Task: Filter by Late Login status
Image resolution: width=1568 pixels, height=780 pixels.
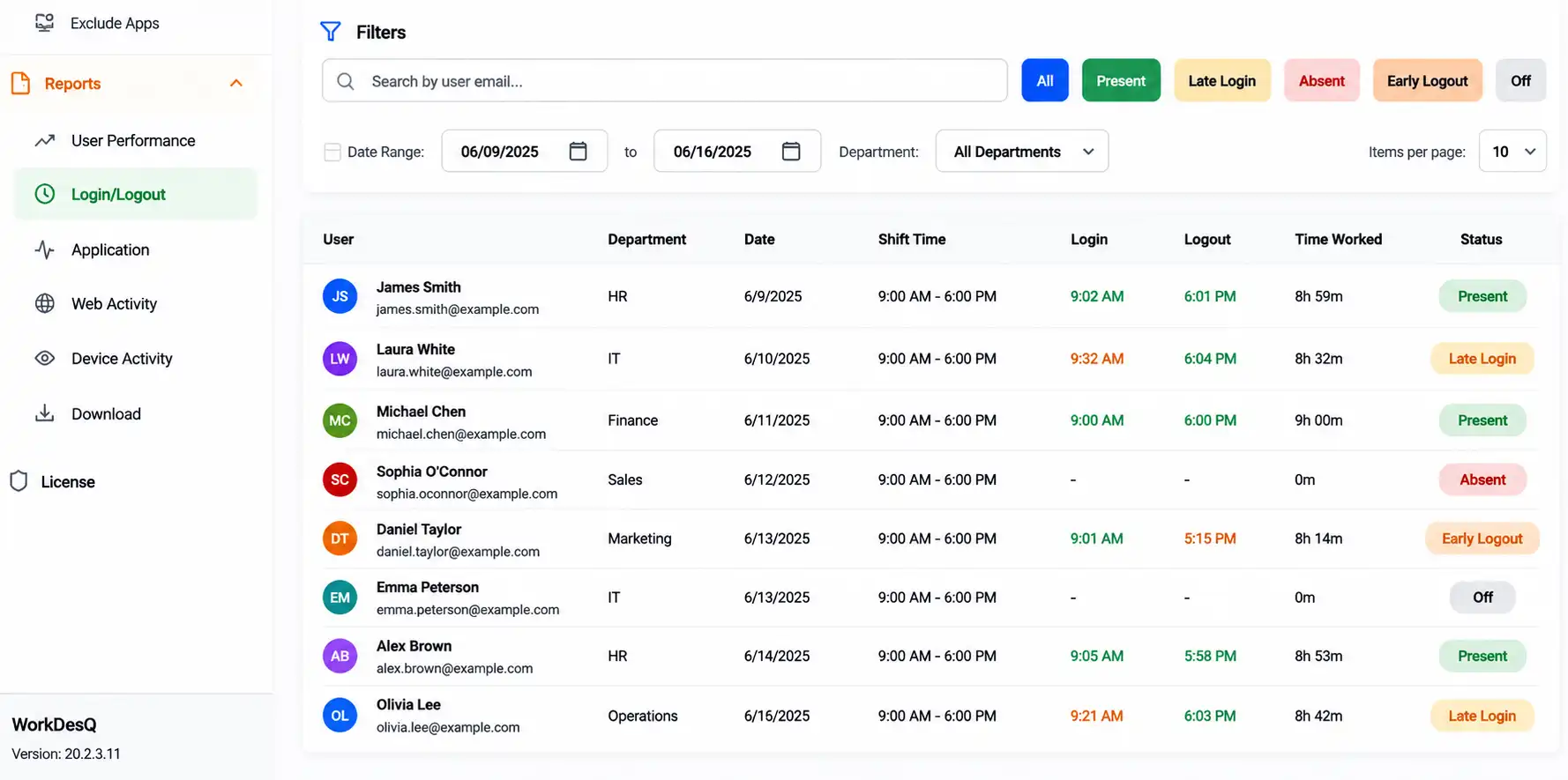Action: coord(1222,80)
